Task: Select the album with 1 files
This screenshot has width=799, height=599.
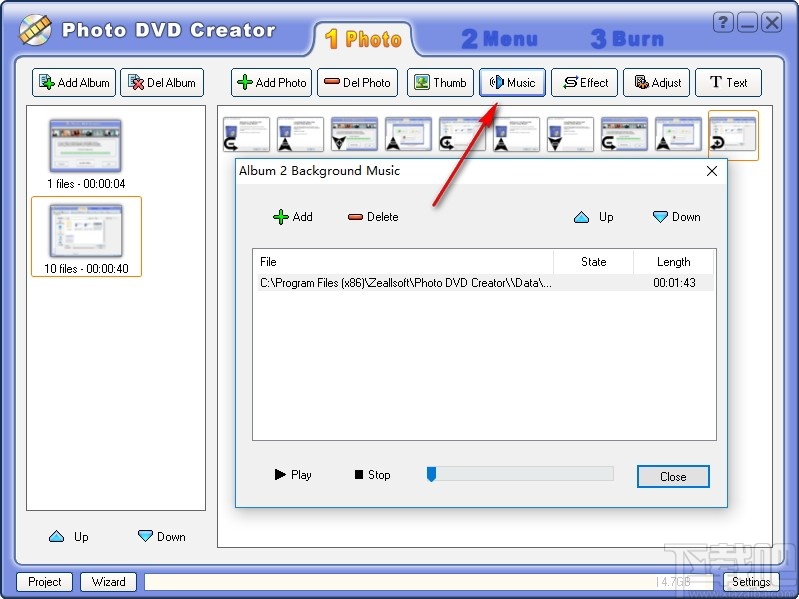Action: [86, 154]
